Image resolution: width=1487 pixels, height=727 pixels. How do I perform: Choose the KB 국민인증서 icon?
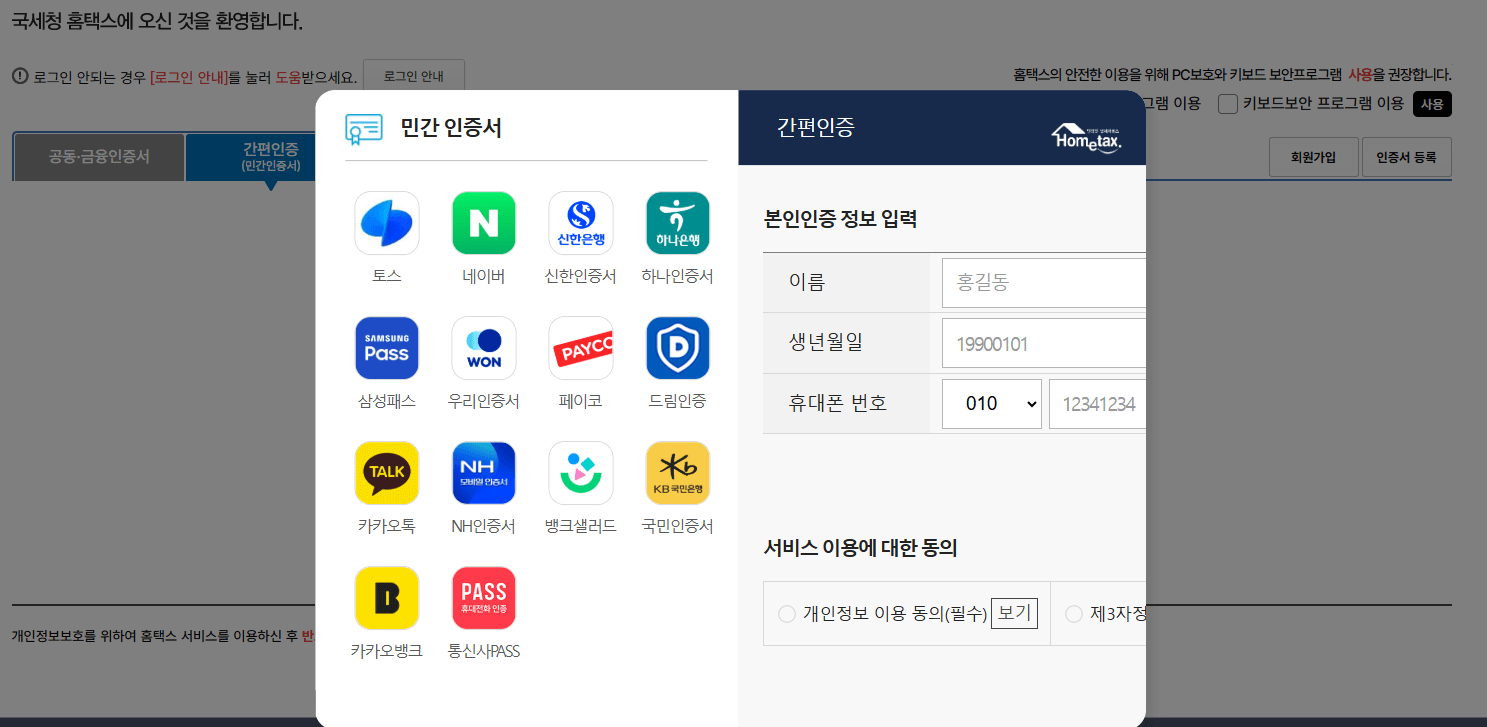677,472
